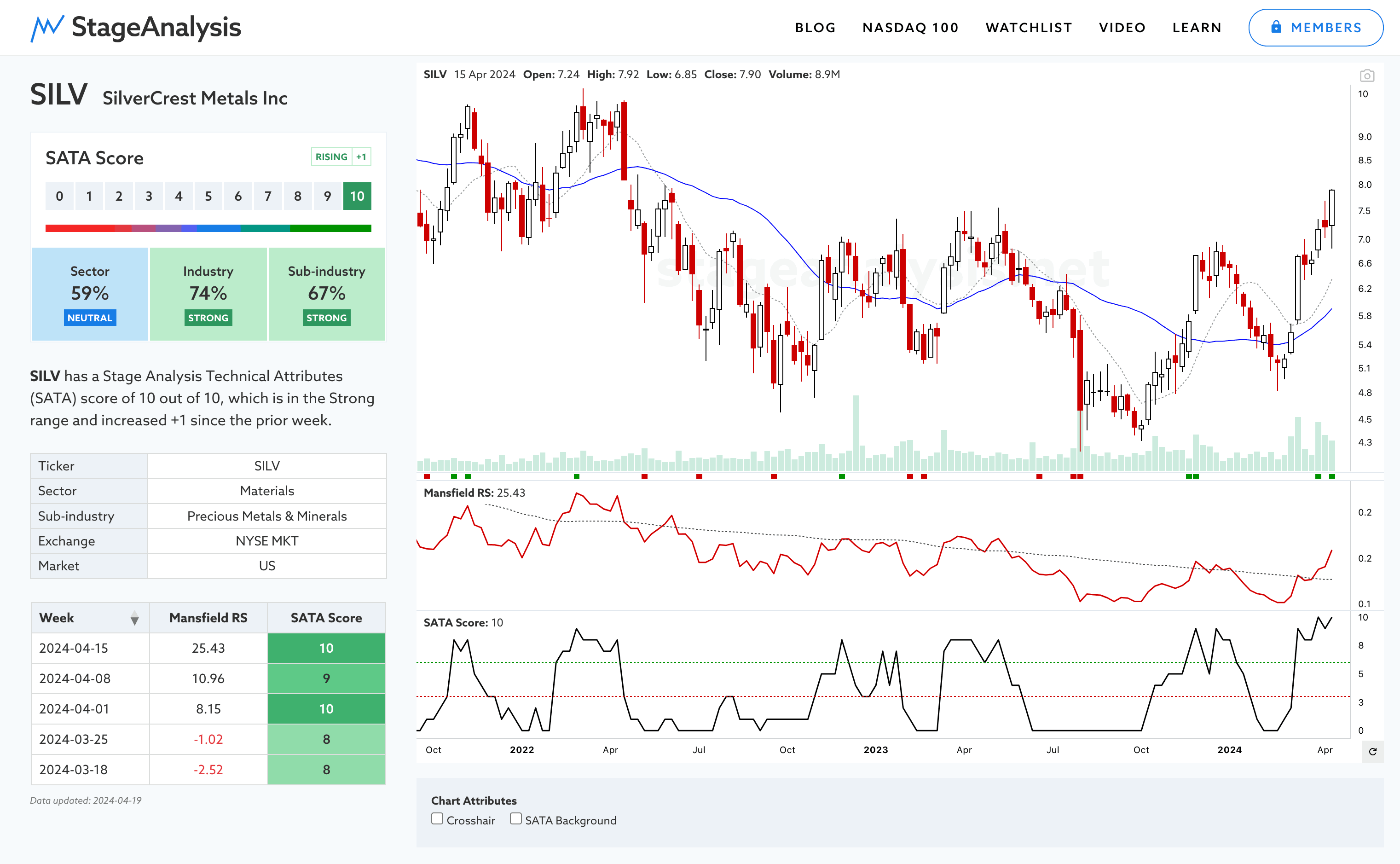Image resolution: width=1400 pixels, height=864 pixels.
Task: Open the NASDAQ 100 menu item
Action: pyautogui.click(x=910, y=28)
